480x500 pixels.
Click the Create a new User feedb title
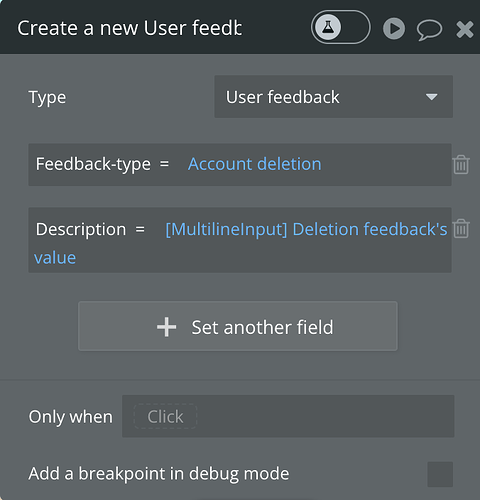pyautogui.click(x=130, y=28)
